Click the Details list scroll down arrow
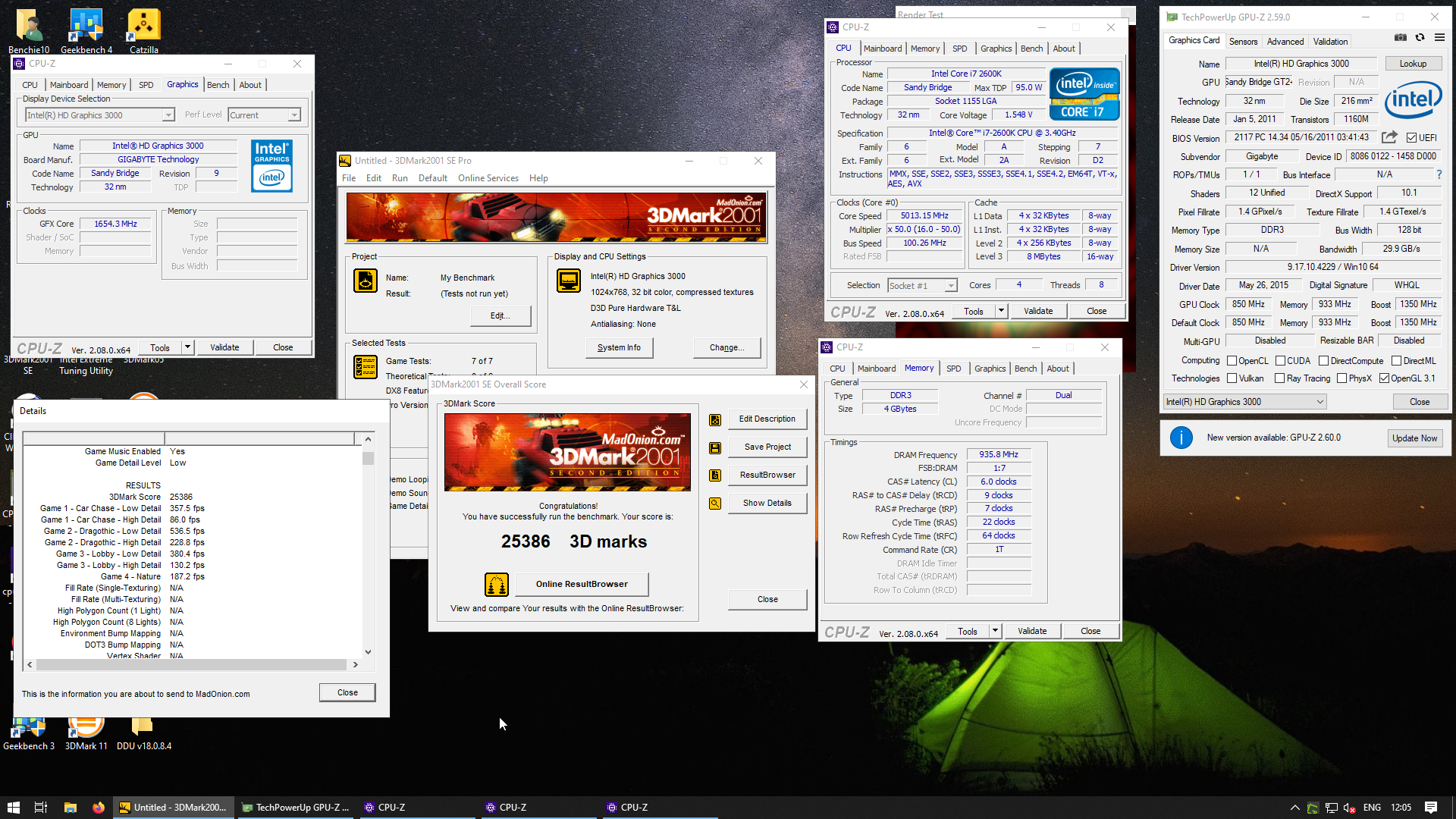This screenshot has height=819, width=1456. 369,651
